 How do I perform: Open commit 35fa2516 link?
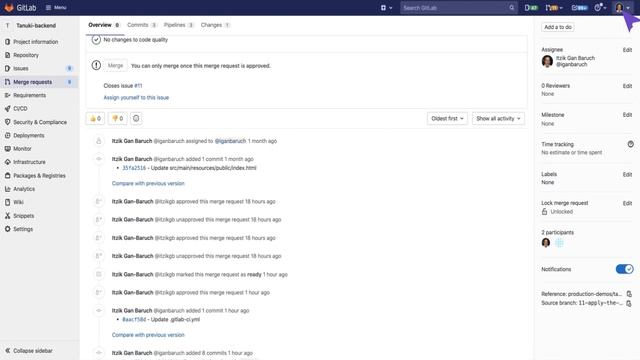coord(134,168)
